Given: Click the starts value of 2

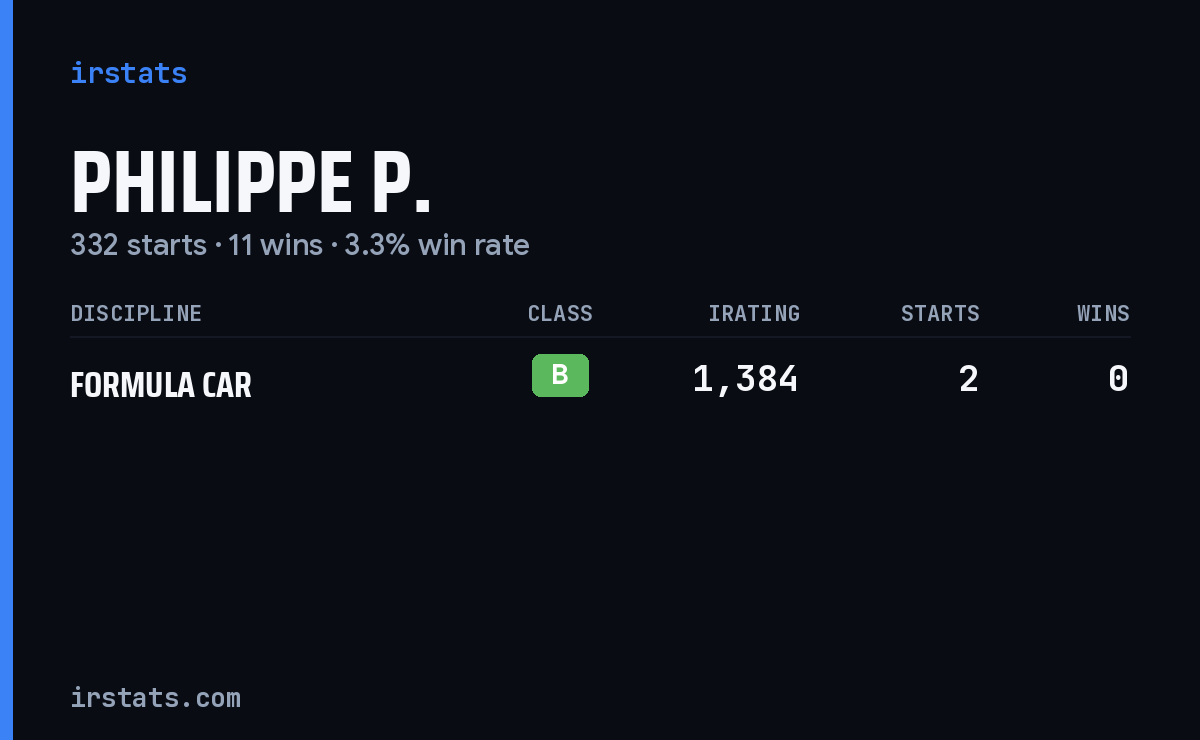Looking at the screenshot, I should click(968, 379).
